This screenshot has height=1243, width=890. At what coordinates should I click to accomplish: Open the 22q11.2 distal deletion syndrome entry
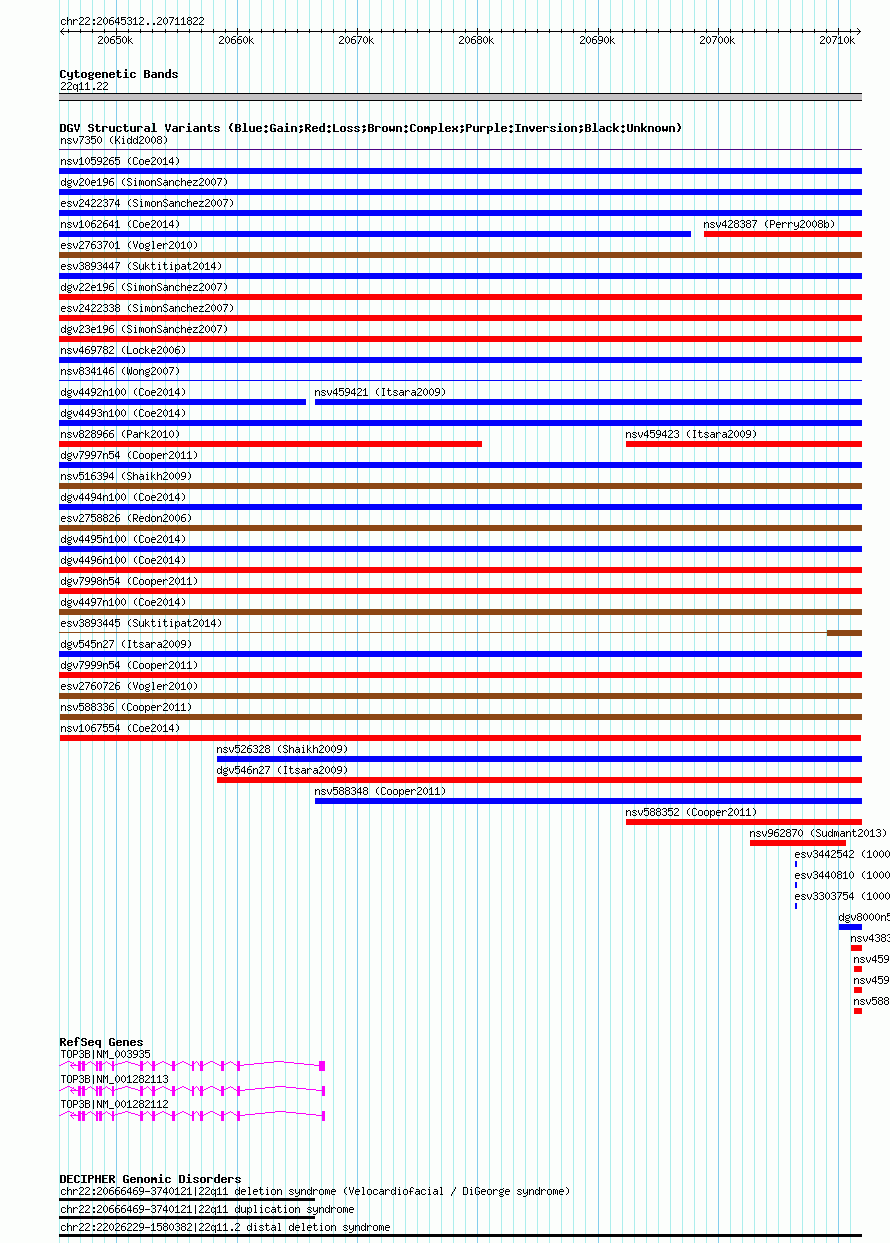coord(225,1227)
